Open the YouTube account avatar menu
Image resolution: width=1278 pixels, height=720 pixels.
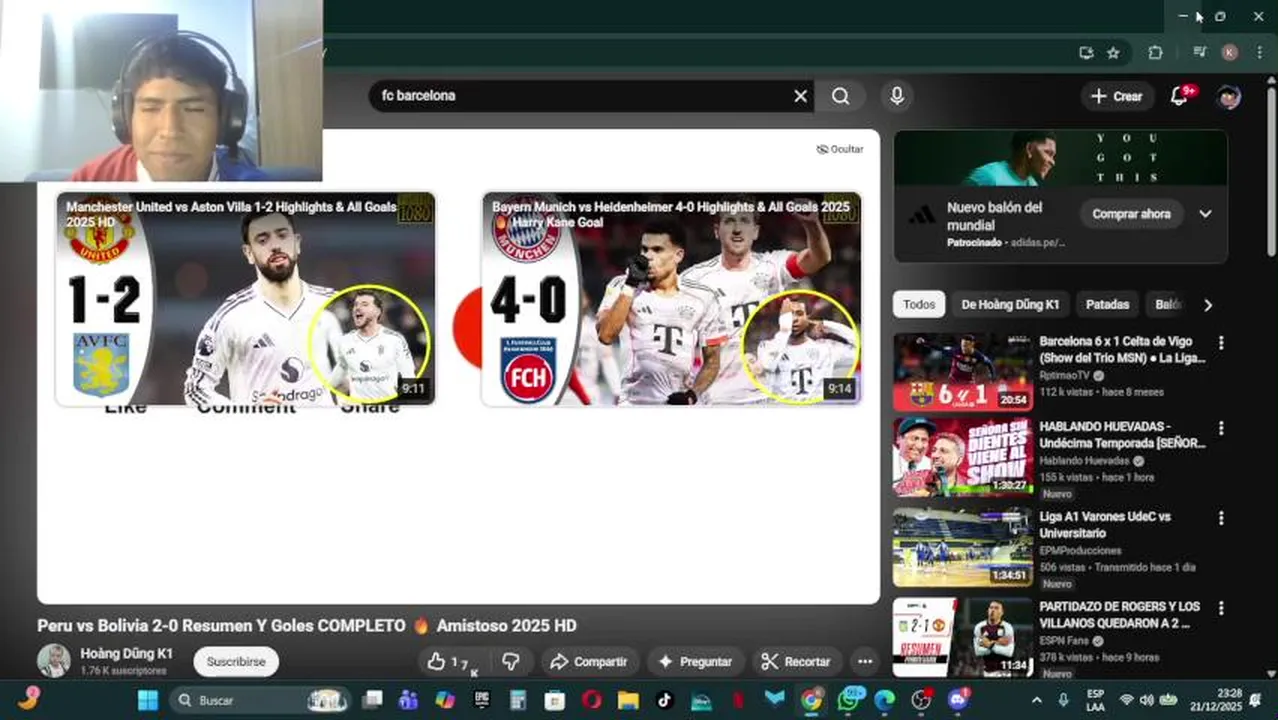click(1228, 96)
